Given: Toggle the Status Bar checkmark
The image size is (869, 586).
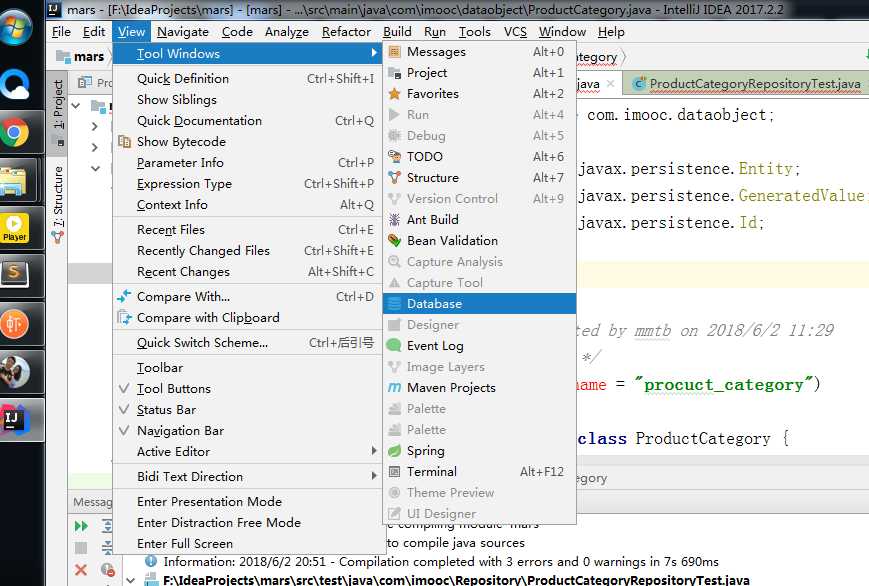Looking at the screenshot, I should click(124, 410).
